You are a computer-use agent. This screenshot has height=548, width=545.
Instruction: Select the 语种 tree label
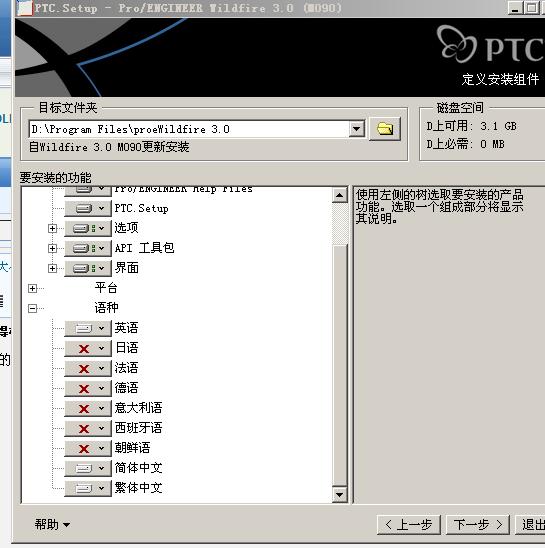106,308
